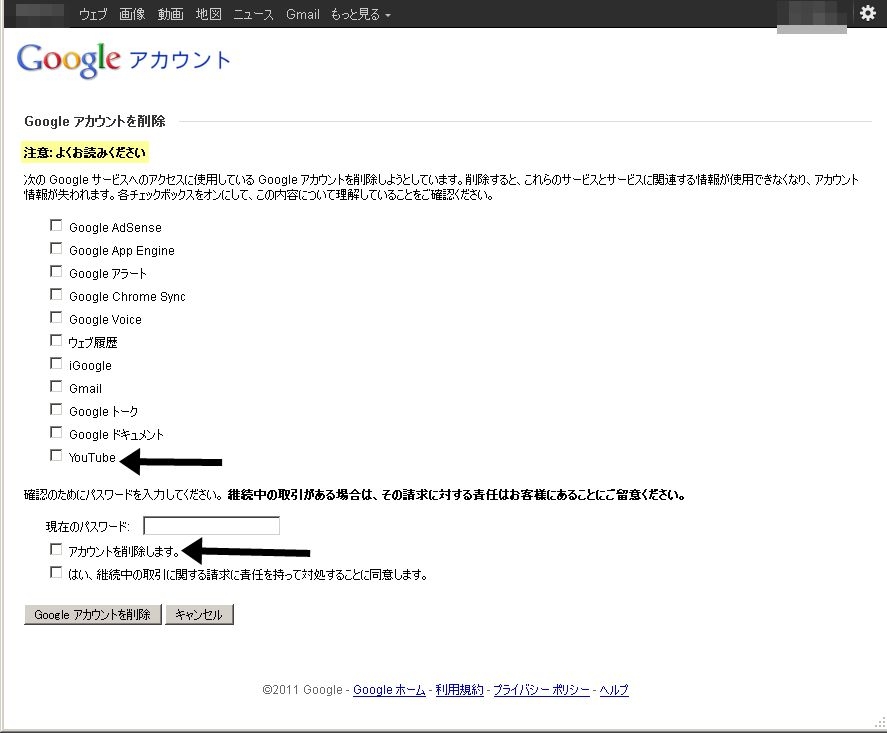Check the YouTube checkbox

click(56, 456)
